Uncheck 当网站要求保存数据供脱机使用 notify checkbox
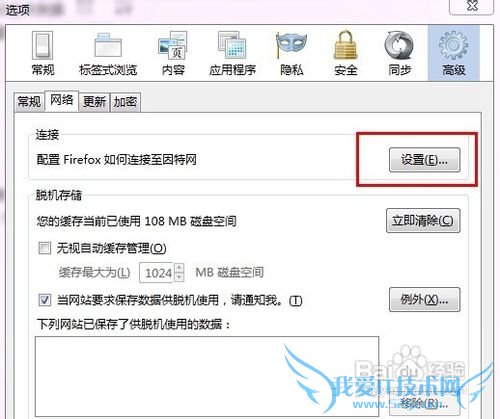Image resolution: width=500 pixels, height=419 pixels. tap(45, 300)
